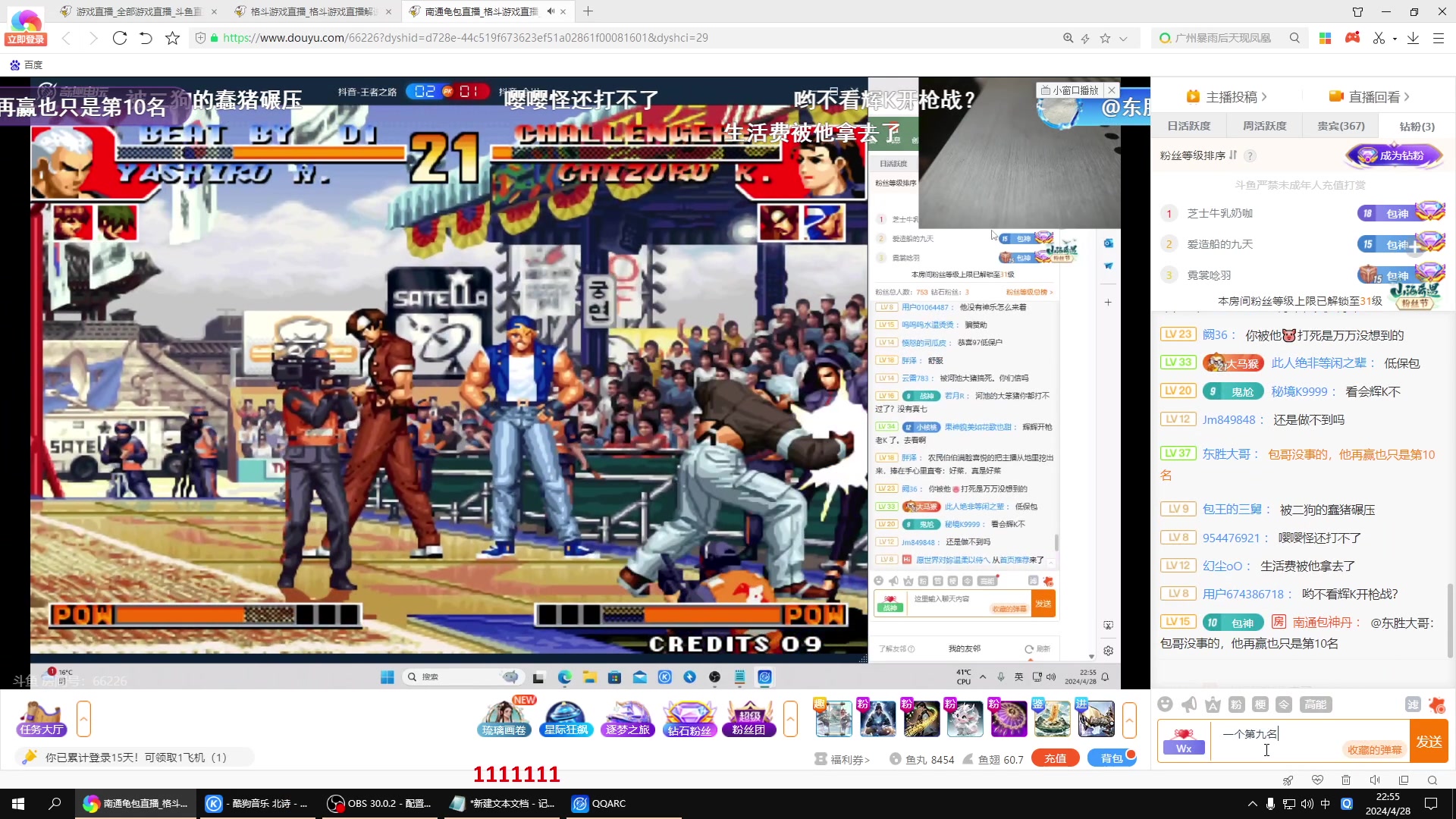The width and height of the screenshot is (1456, 819).
Task: Click the lightning speed-mode icon in address bar
Action: (x=1086, y=38)
